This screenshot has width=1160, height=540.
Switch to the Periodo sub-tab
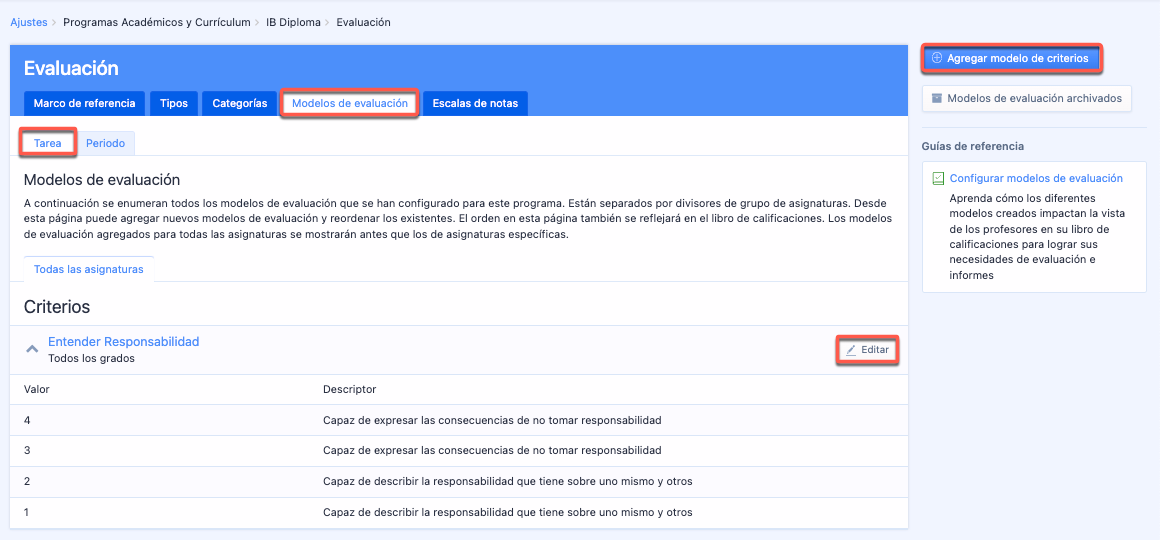click(x=105, y=143)
